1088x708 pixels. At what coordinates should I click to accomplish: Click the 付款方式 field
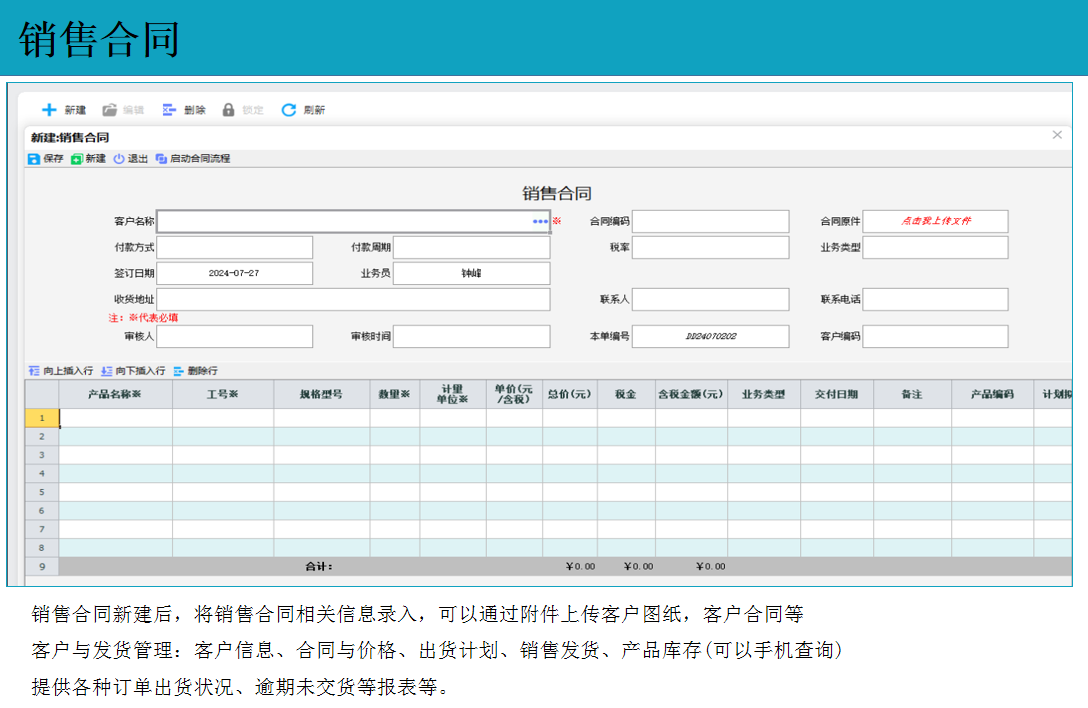pos(235,247)
